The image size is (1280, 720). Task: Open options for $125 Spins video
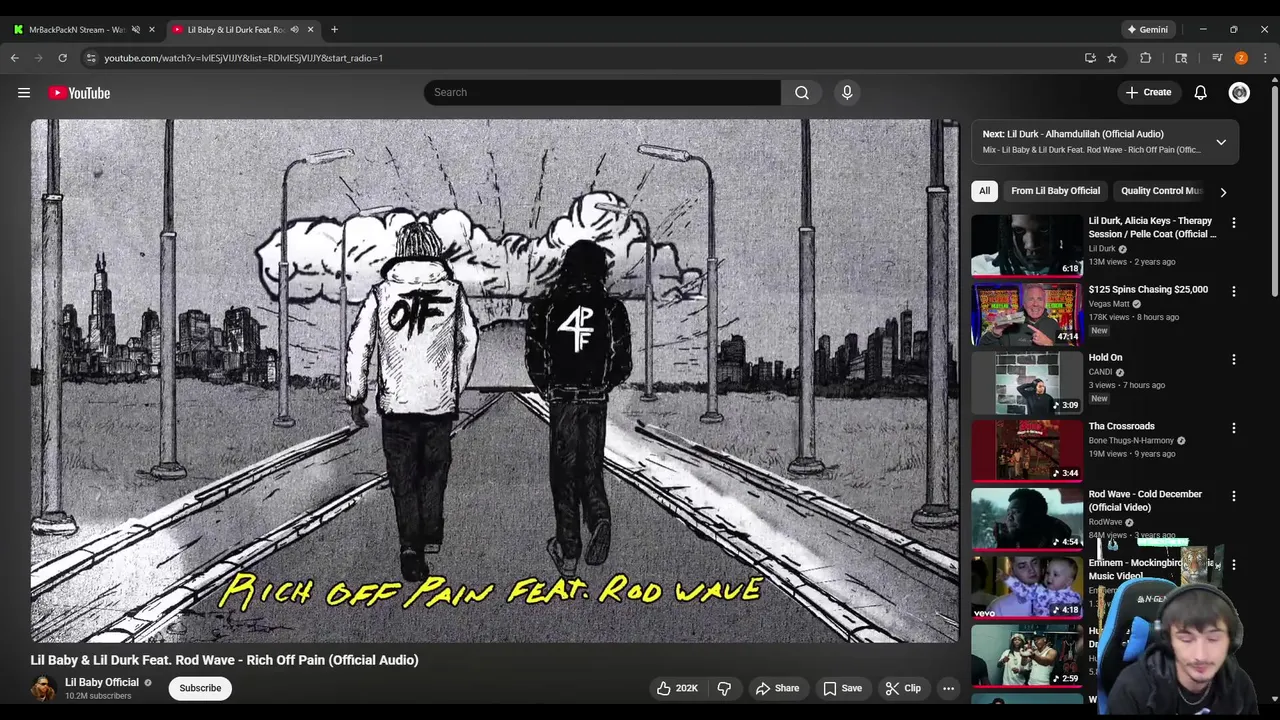point(1233,291)
